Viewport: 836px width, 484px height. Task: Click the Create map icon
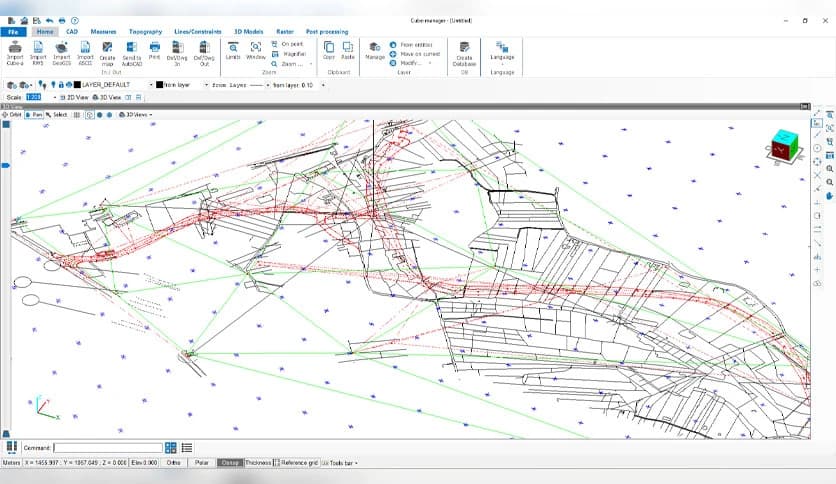click(107, 54)
